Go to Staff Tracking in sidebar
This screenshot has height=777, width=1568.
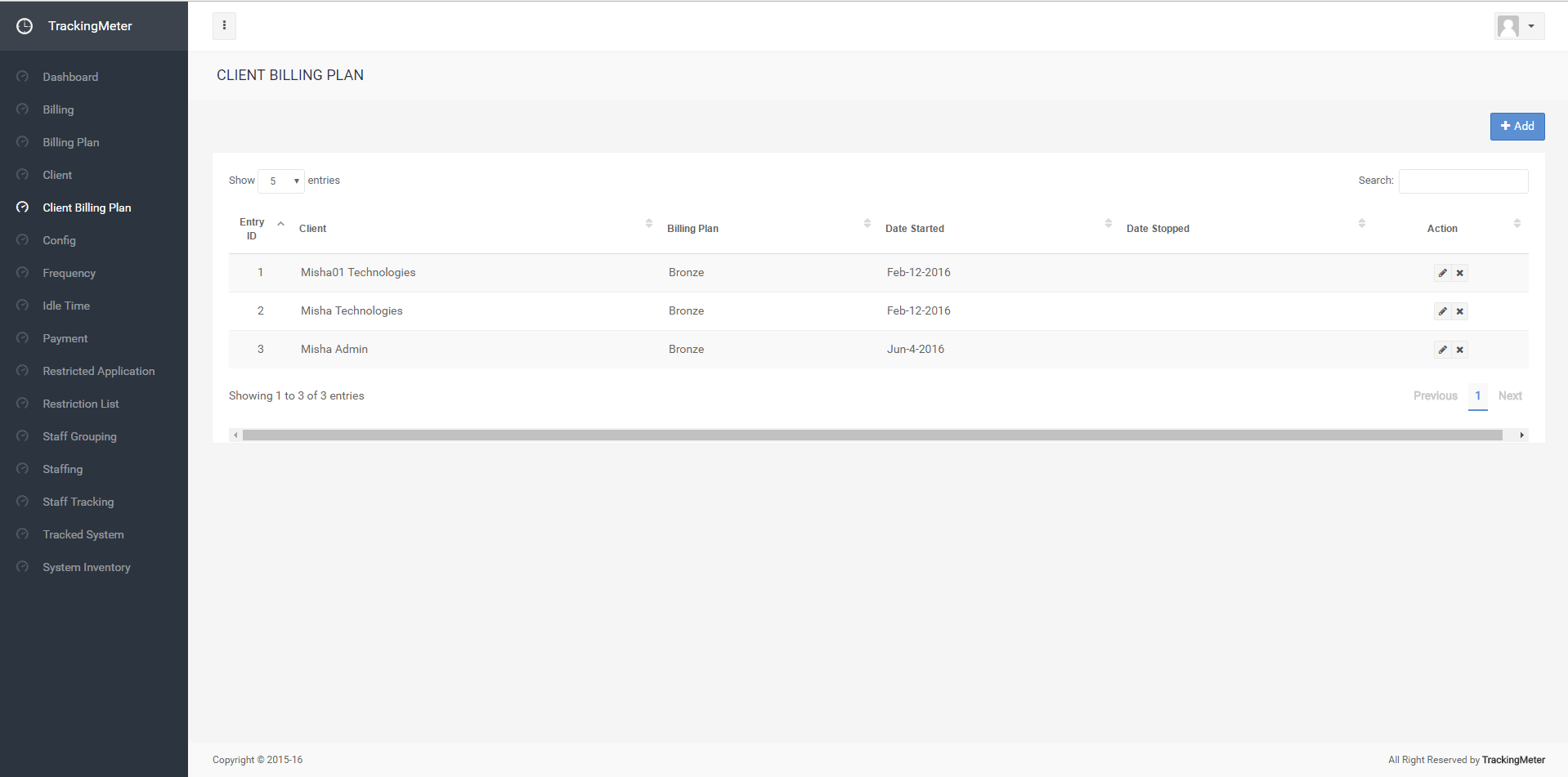pyautogui.click(x=78, y=502)
